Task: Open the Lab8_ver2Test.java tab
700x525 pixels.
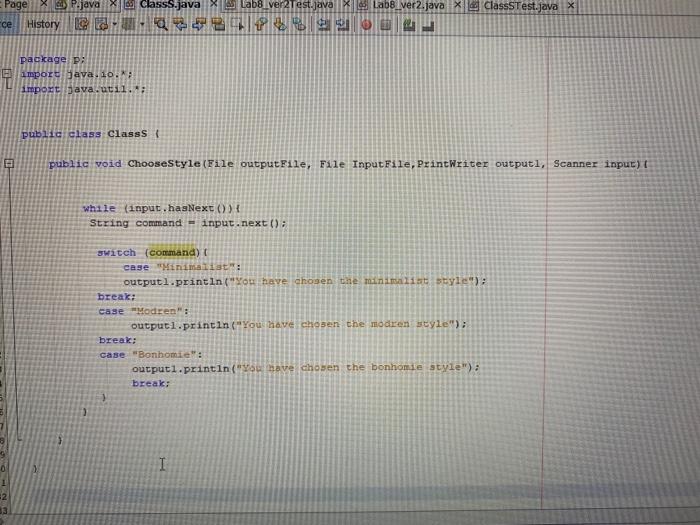Action: click(x=287, y=5)
